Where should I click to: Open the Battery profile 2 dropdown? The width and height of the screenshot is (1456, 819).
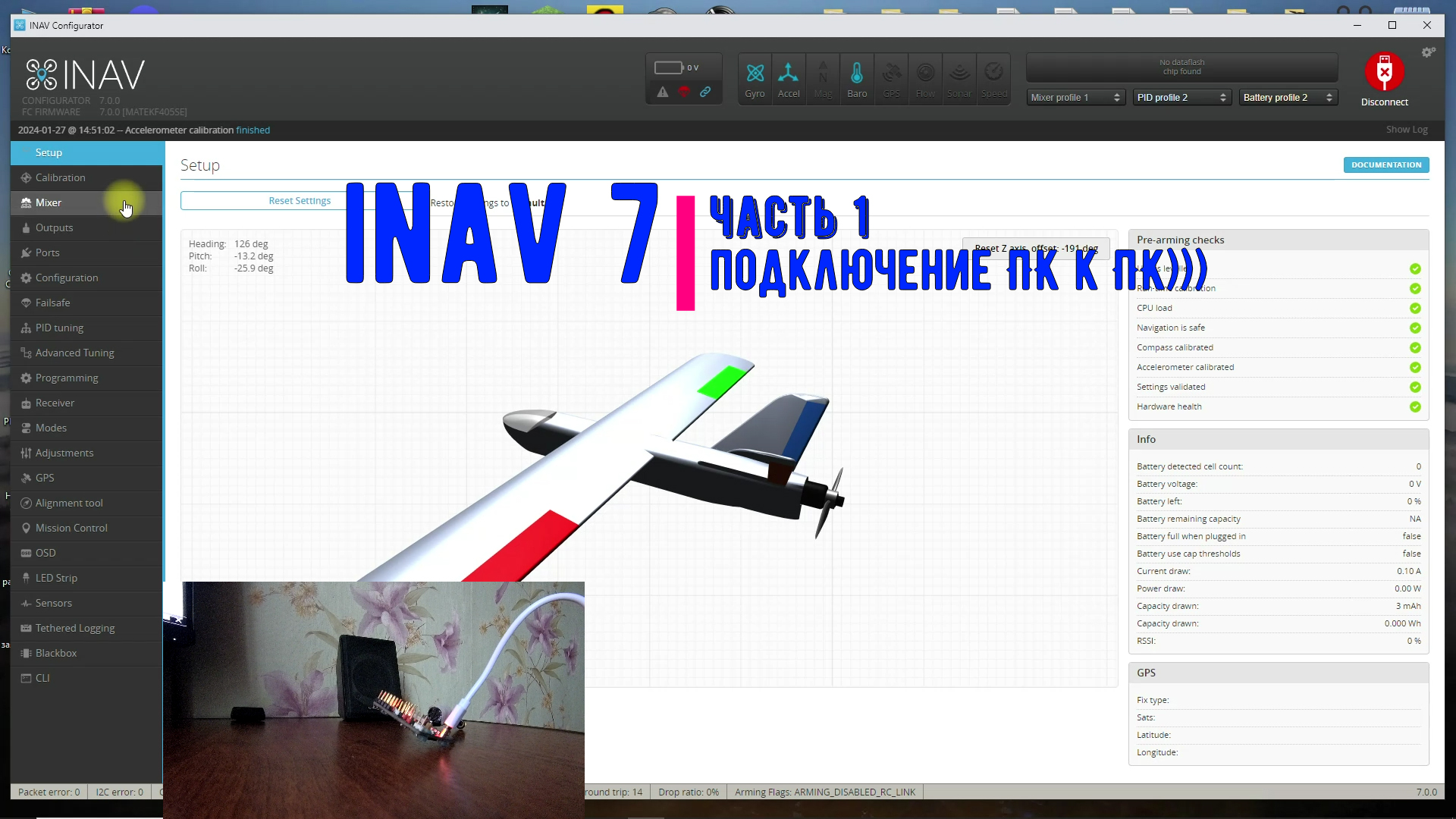1288,97
